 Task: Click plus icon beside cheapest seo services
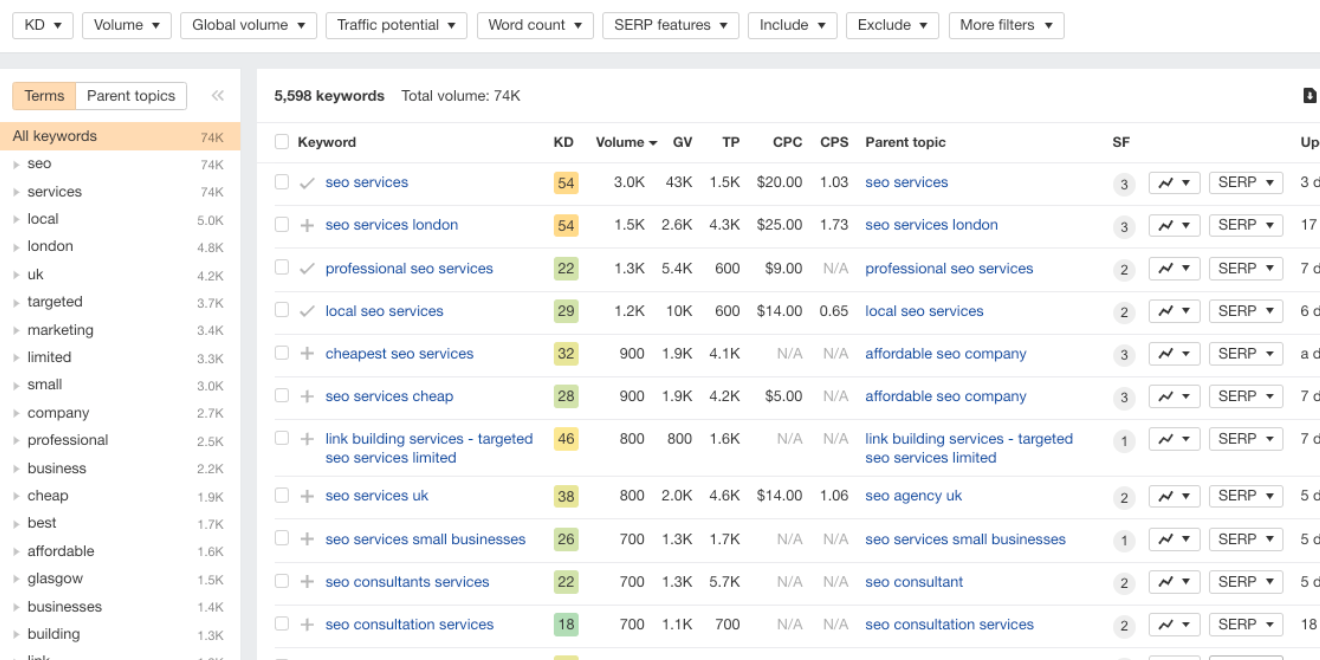(308, 354)
